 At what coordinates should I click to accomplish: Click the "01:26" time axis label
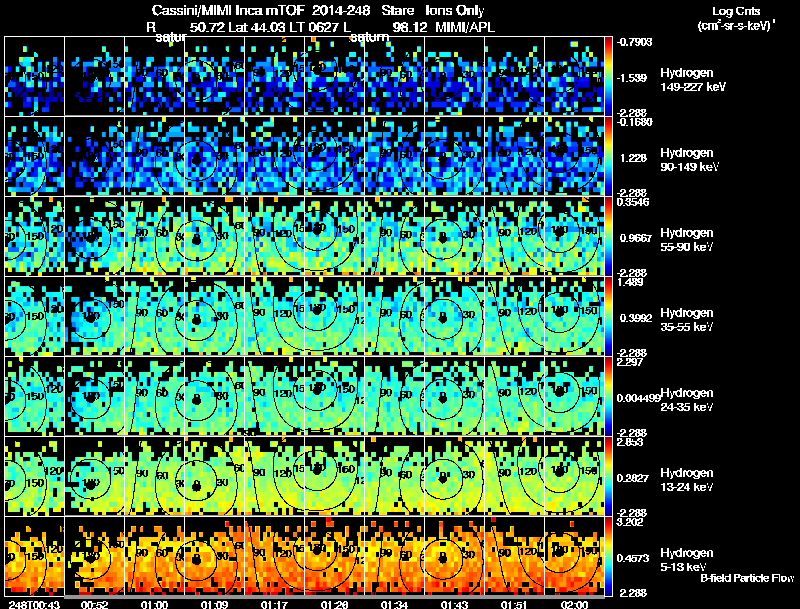(x=334, y=604)
